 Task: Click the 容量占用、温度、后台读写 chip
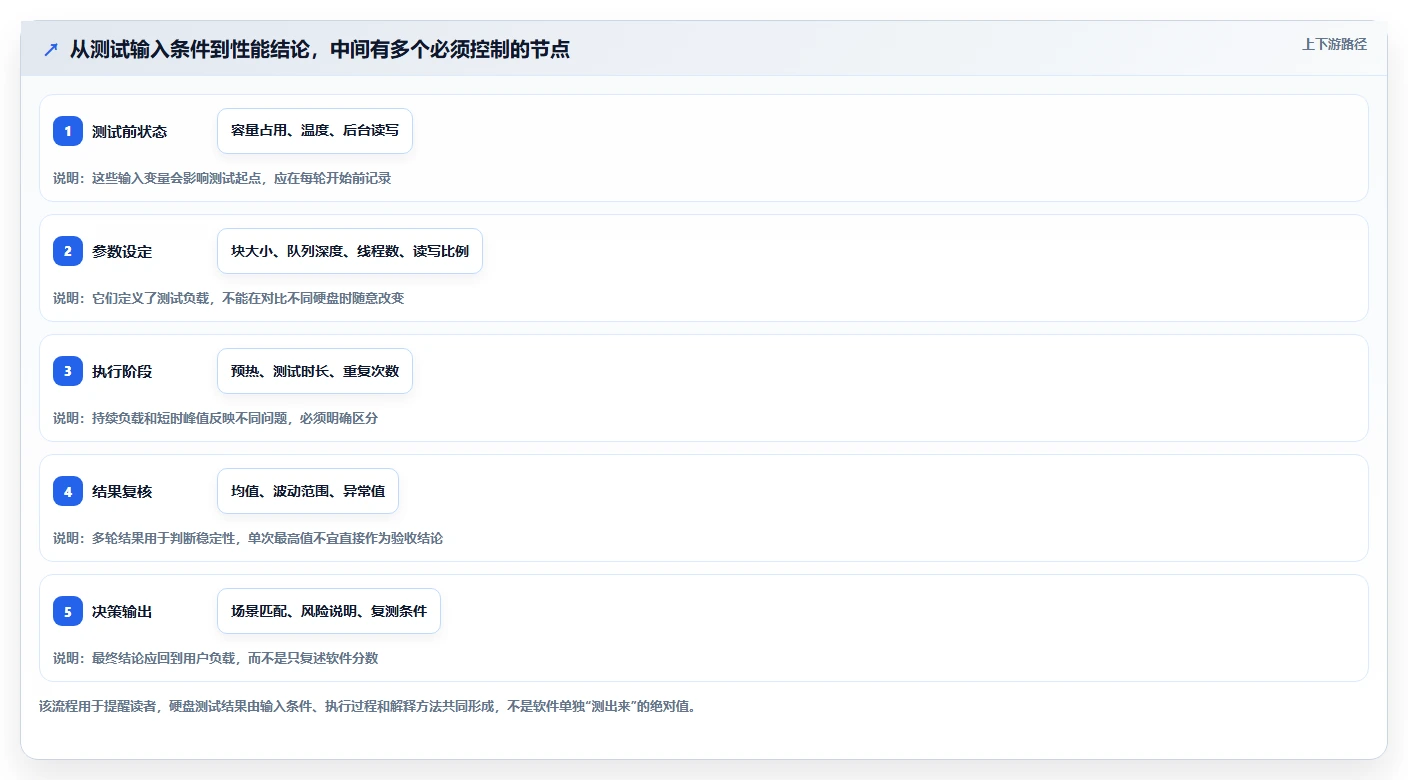[x=315, y=131]
